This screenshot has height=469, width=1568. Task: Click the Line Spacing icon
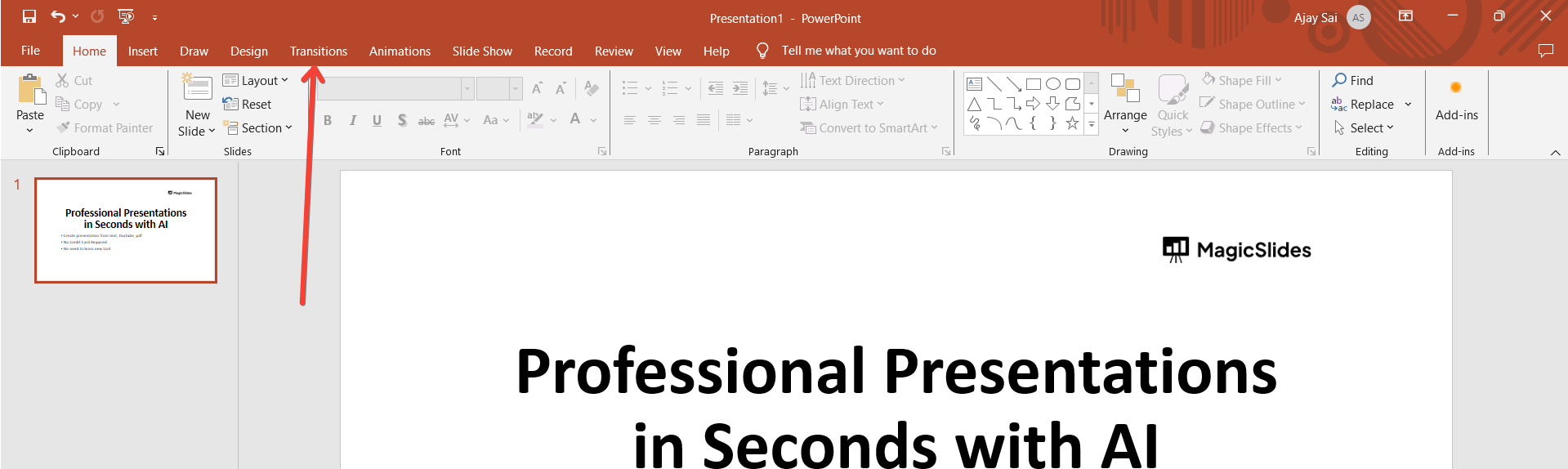[770, 88]
